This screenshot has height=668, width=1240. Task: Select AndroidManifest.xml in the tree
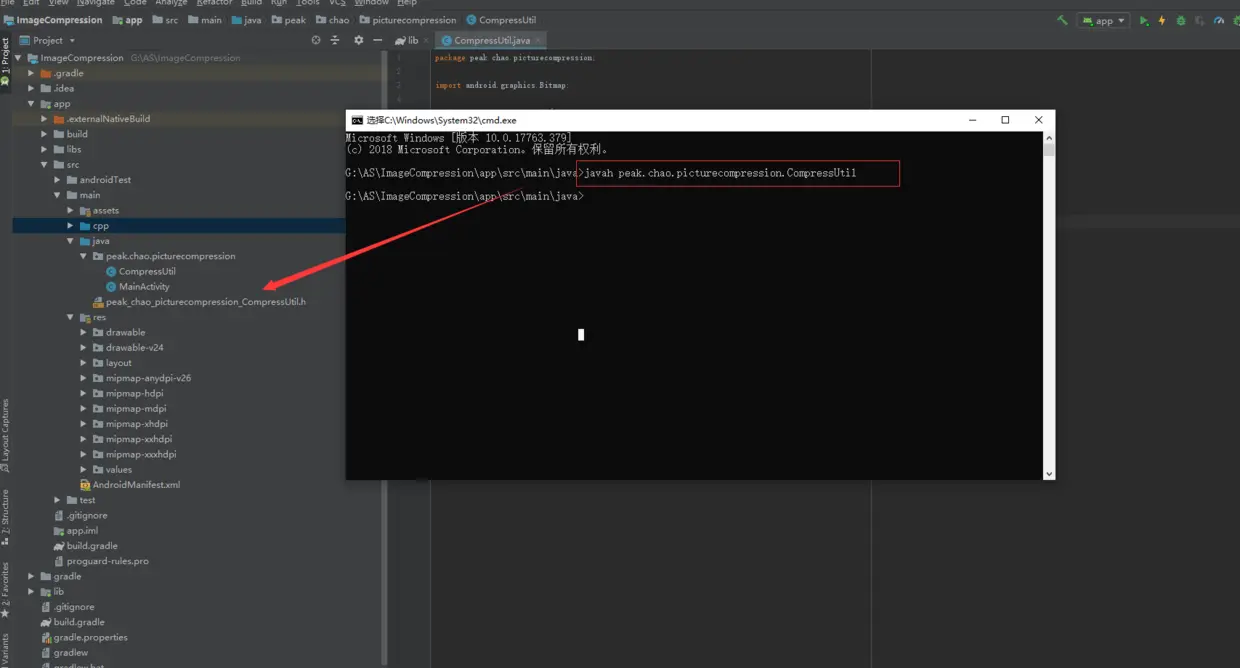[x=130, y=485]
